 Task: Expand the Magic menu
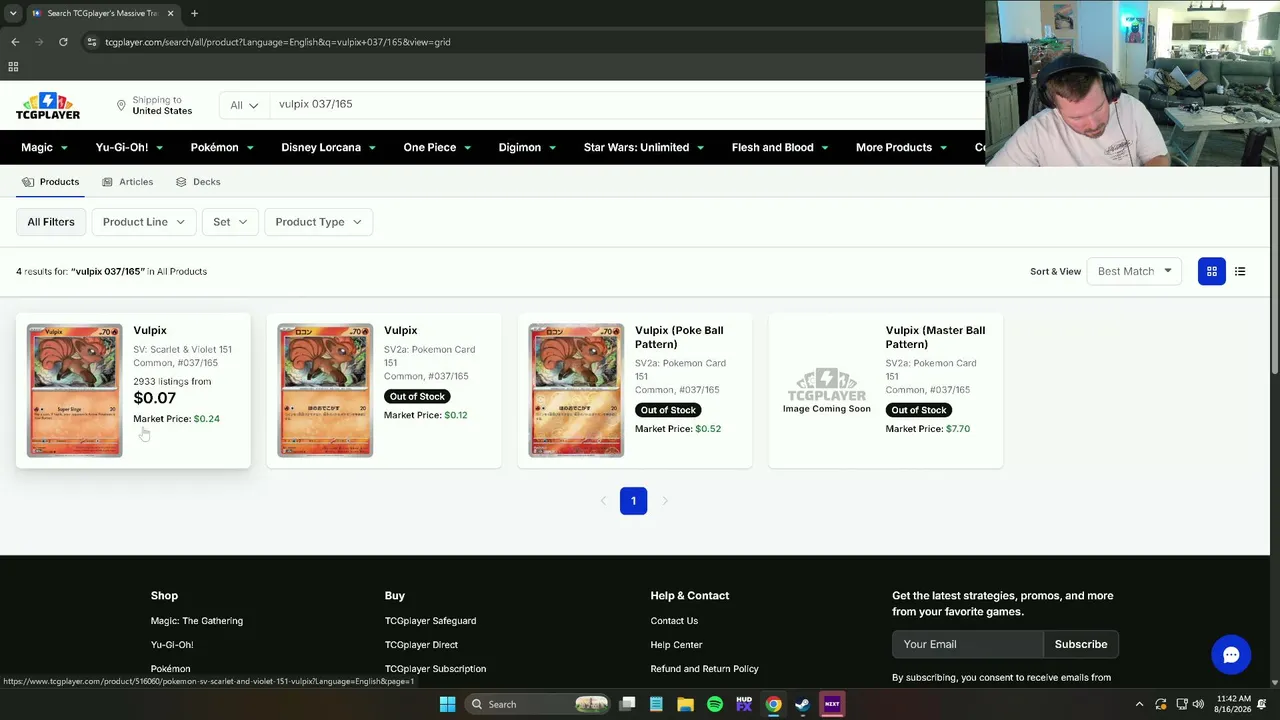tap(45, 147)
